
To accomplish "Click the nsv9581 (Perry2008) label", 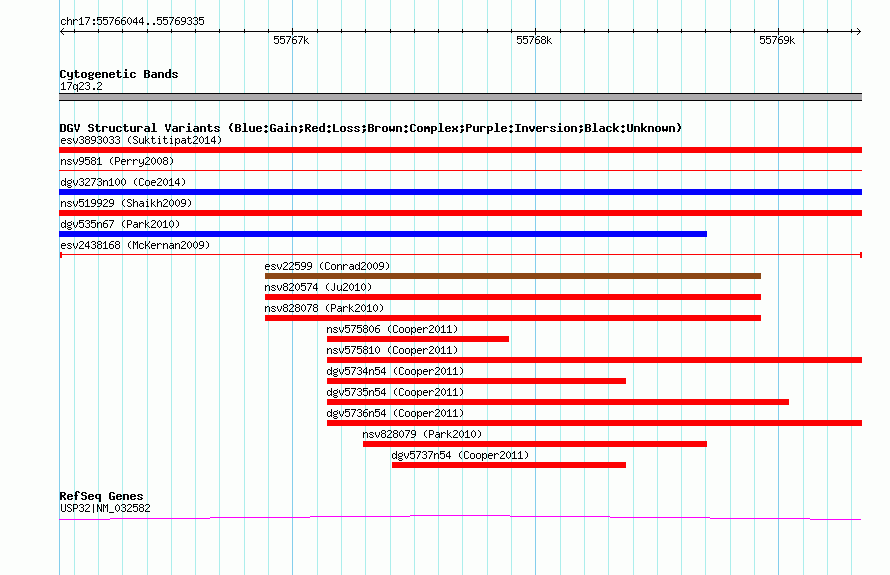I will click(x=117, y=161).
